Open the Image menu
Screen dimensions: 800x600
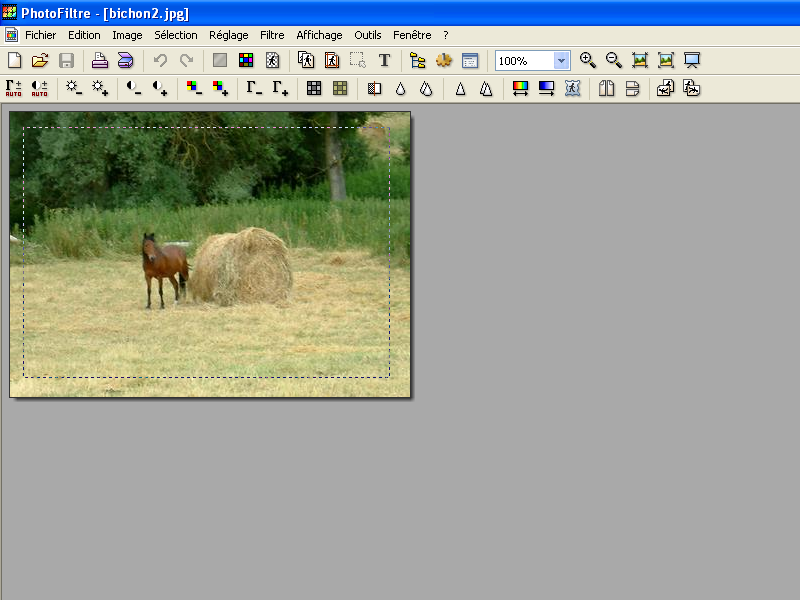pyautogui.click(x=127, y=35)
